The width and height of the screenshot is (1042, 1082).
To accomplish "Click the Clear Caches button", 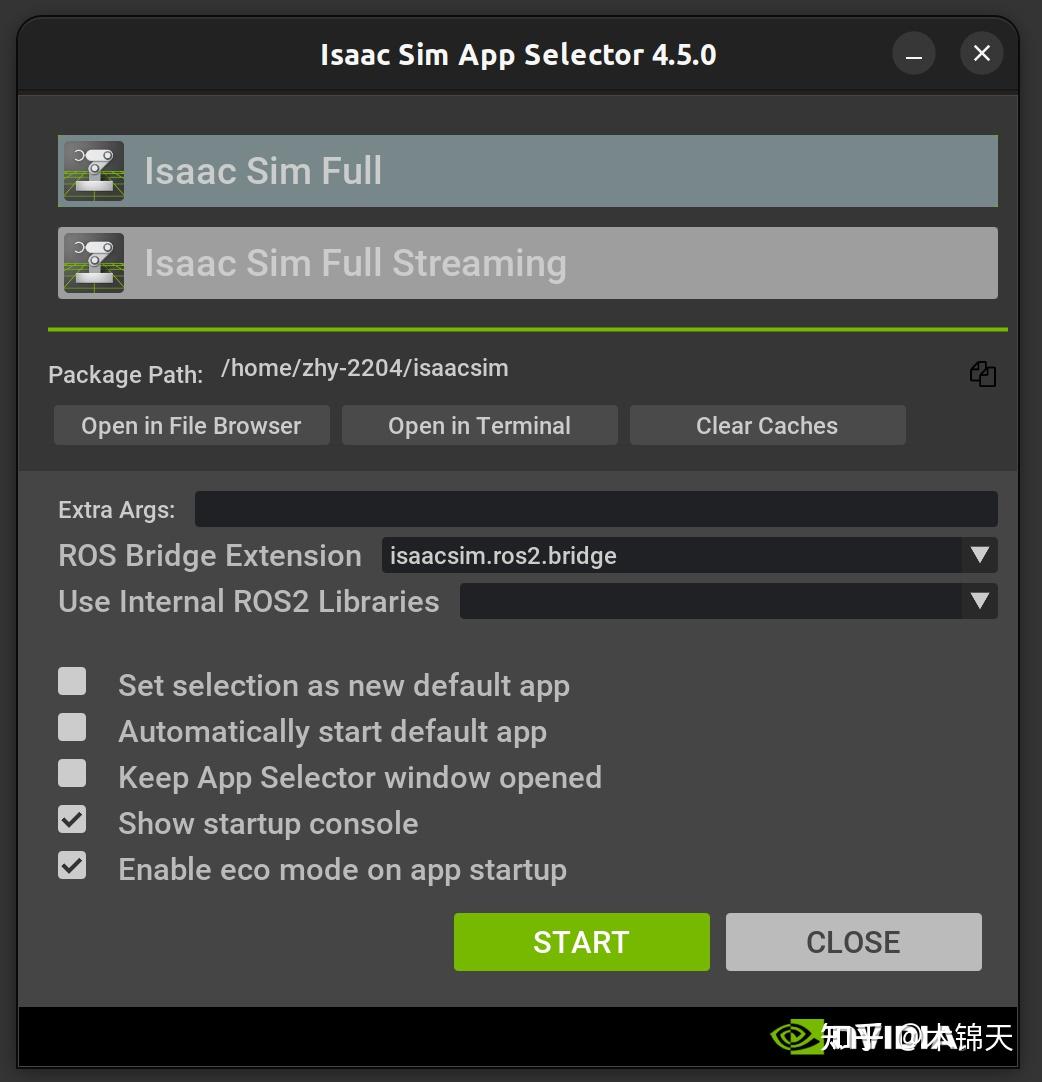I will pos(767,425).
